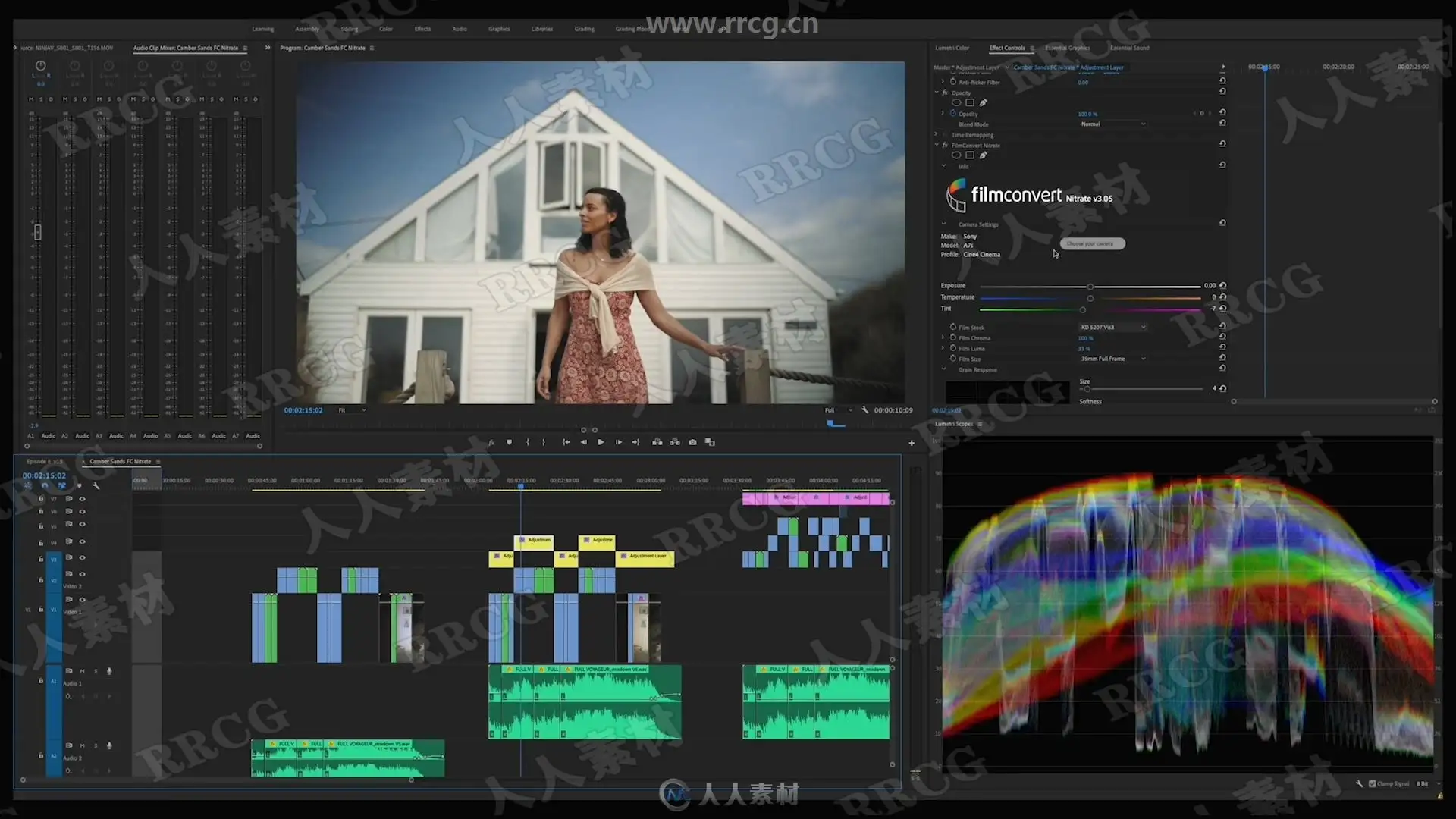Enable Clamp Signal checkbox in scopes
The width and height of the screenshot is (1456, 819).
(x=1372, y=783)
